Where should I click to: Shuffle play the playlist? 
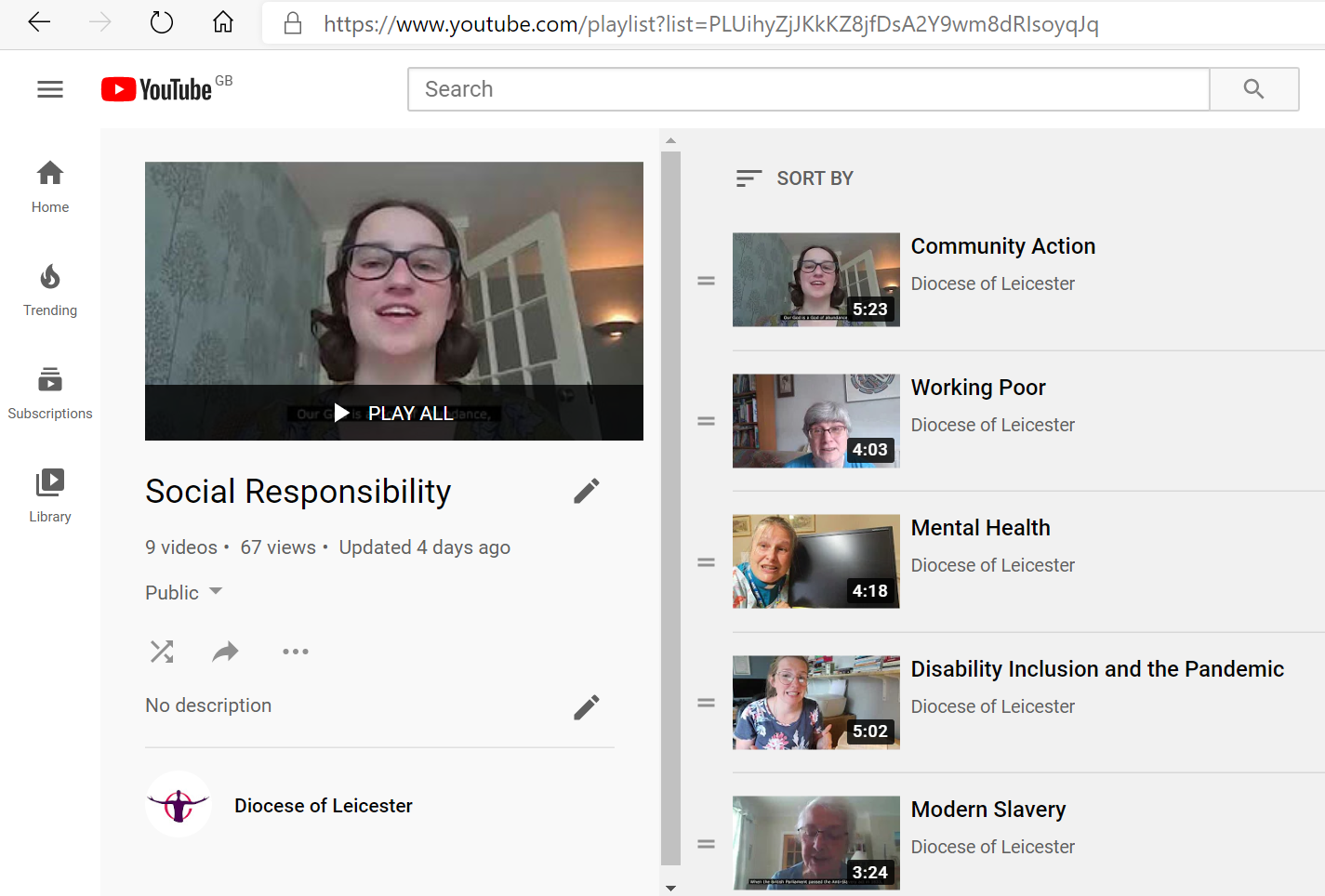coord(162,652)
